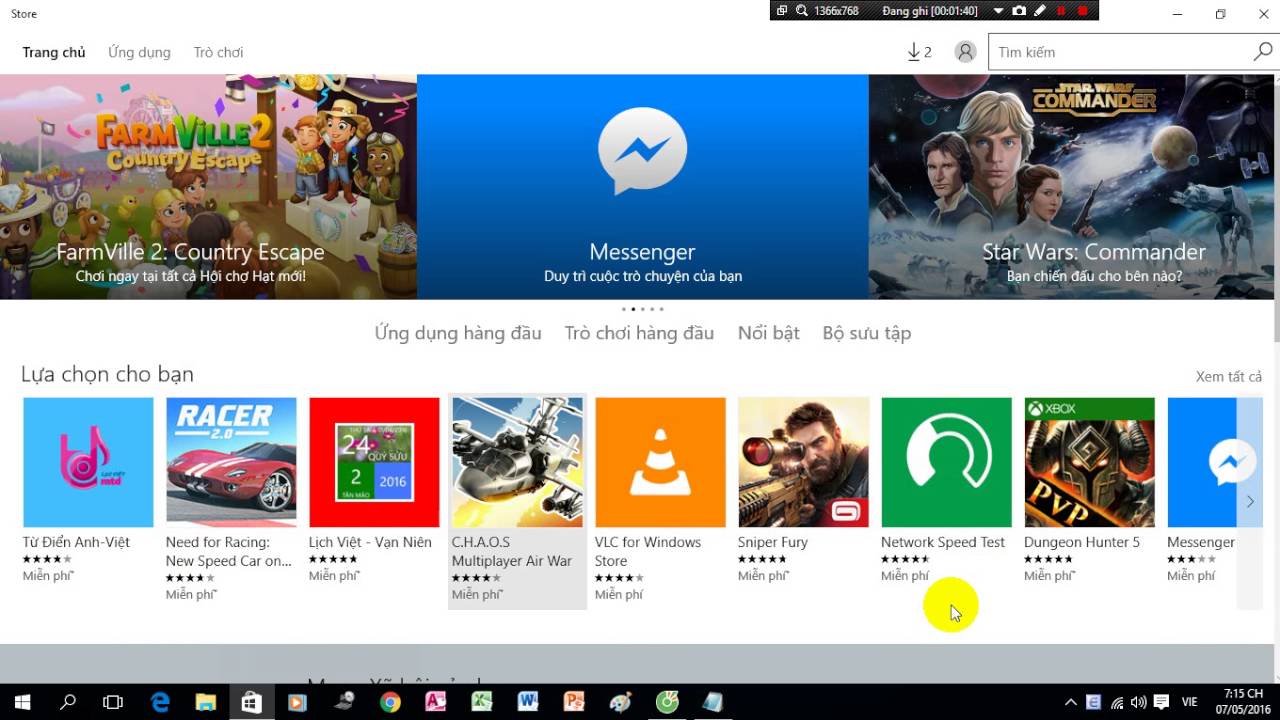Open the Star Wars: Commander banner
1280x720 pixels.
coord(1072,187)
